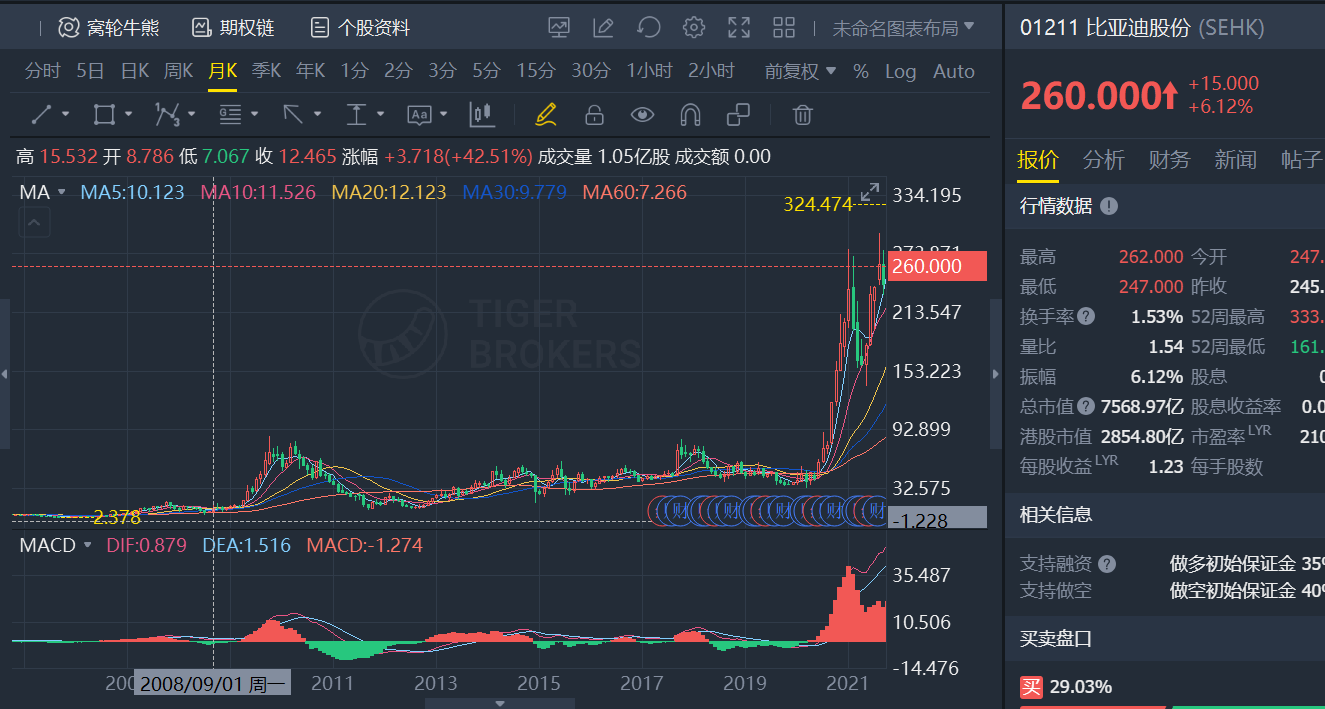Collapse the left panel with the edge arrow
The height and width of the screenshot is (709, 1325).
[4, 374]
